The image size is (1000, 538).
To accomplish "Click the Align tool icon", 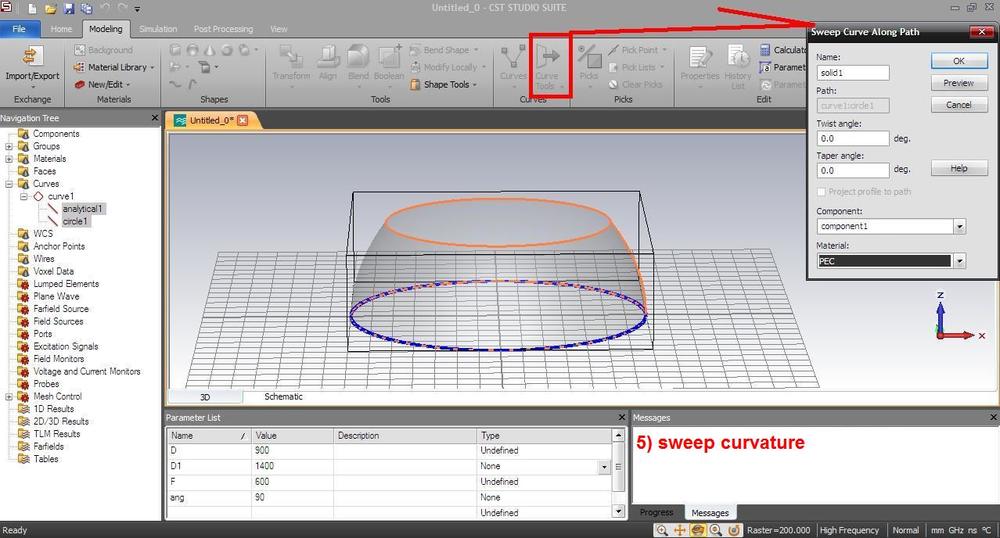I will (x=328, y=56).
